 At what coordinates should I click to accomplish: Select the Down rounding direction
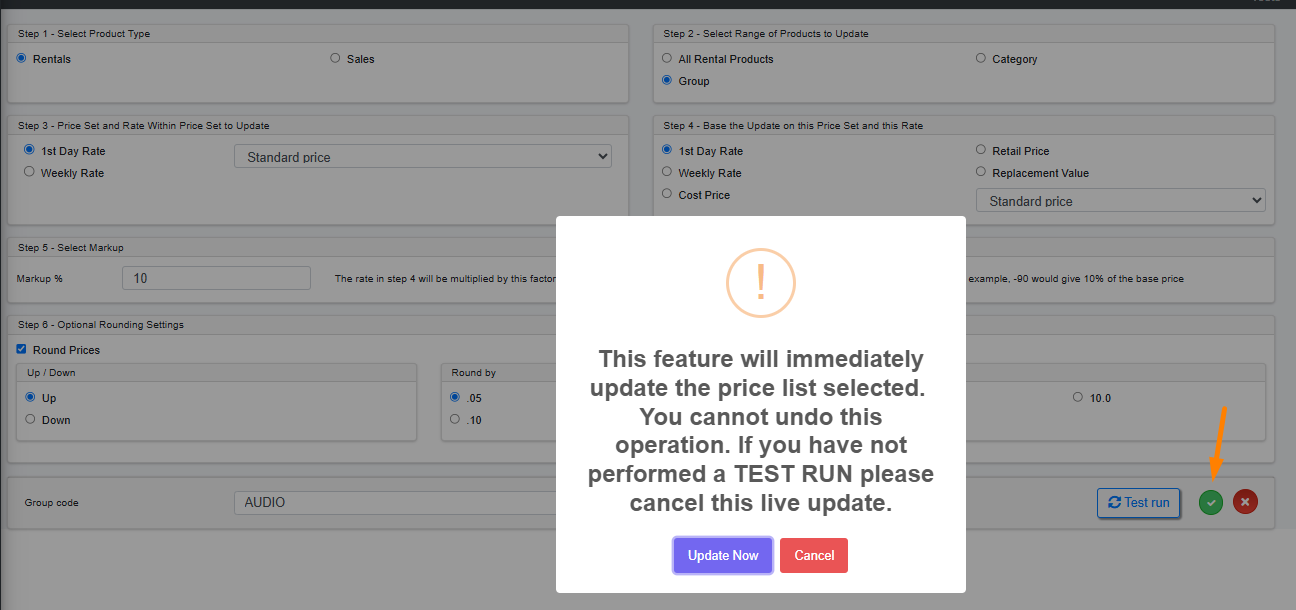click(x=30, y=420)
